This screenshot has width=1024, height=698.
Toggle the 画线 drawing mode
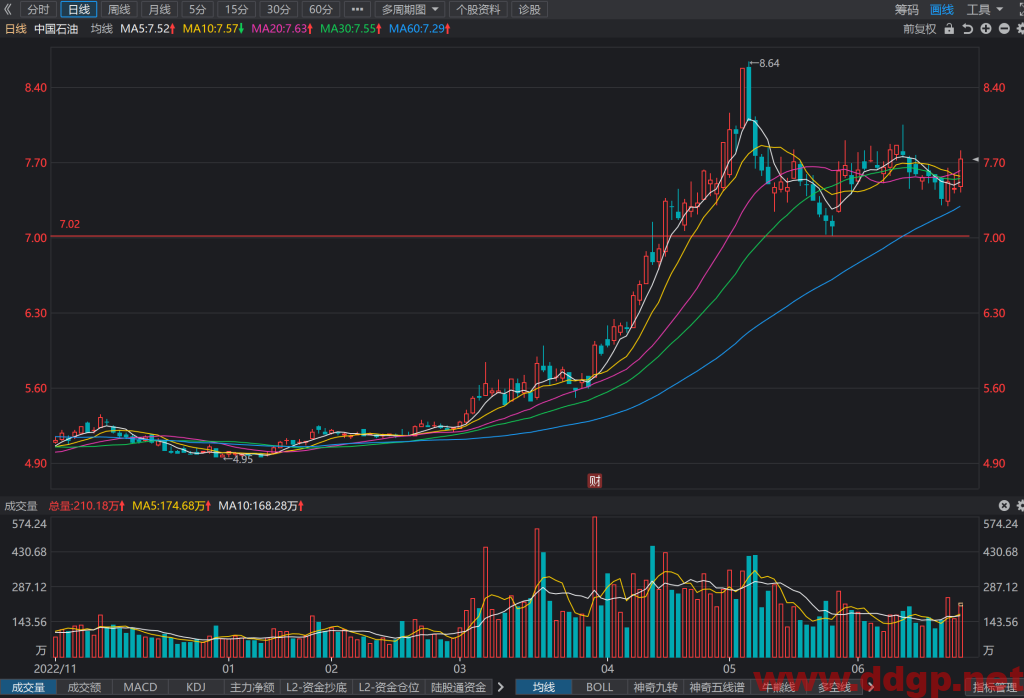click(x=942, y=9)
